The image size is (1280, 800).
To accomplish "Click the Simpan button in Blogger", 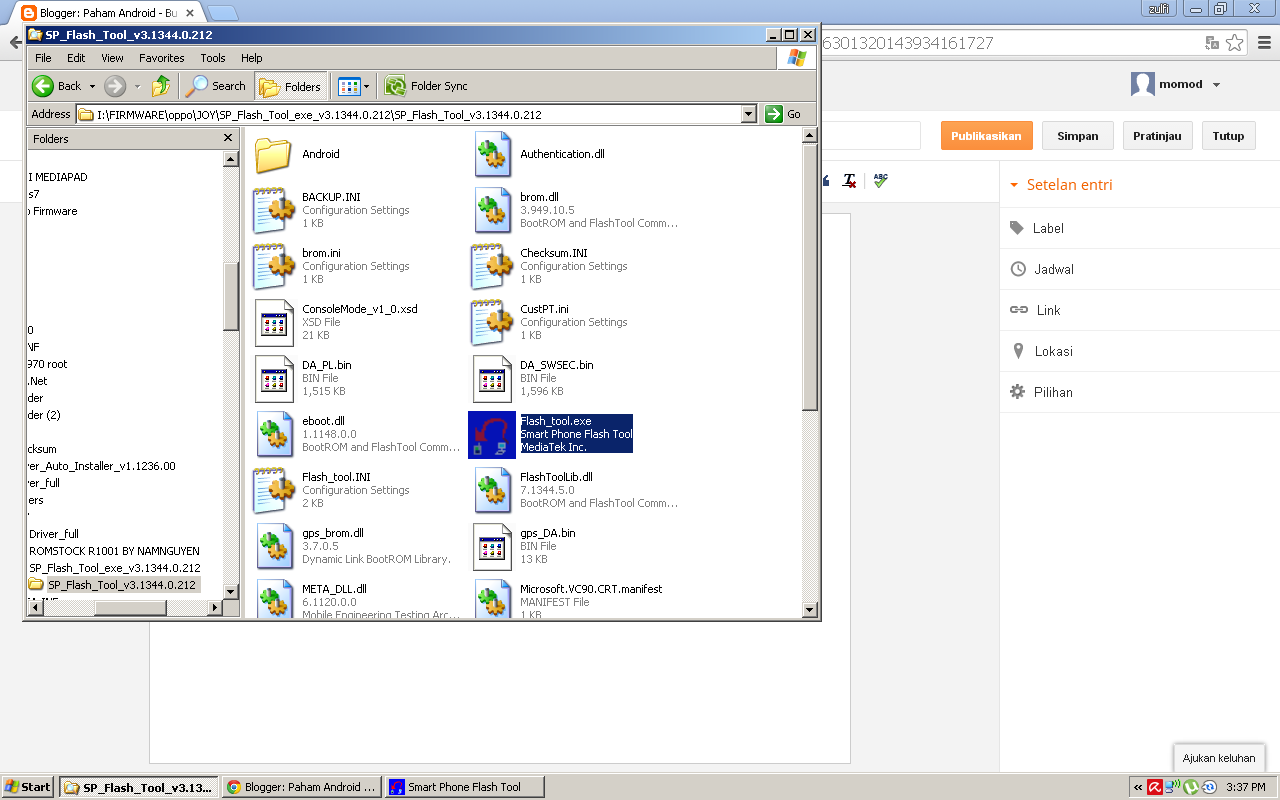I will [1078, 136].
